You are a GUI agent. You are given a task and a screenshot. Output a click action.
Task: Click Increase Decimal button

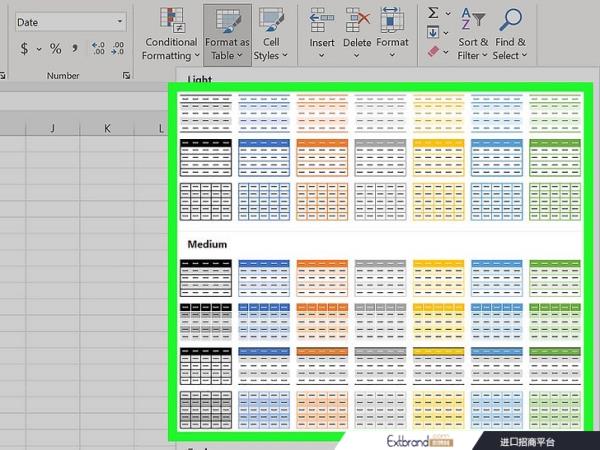click(98, 48)
